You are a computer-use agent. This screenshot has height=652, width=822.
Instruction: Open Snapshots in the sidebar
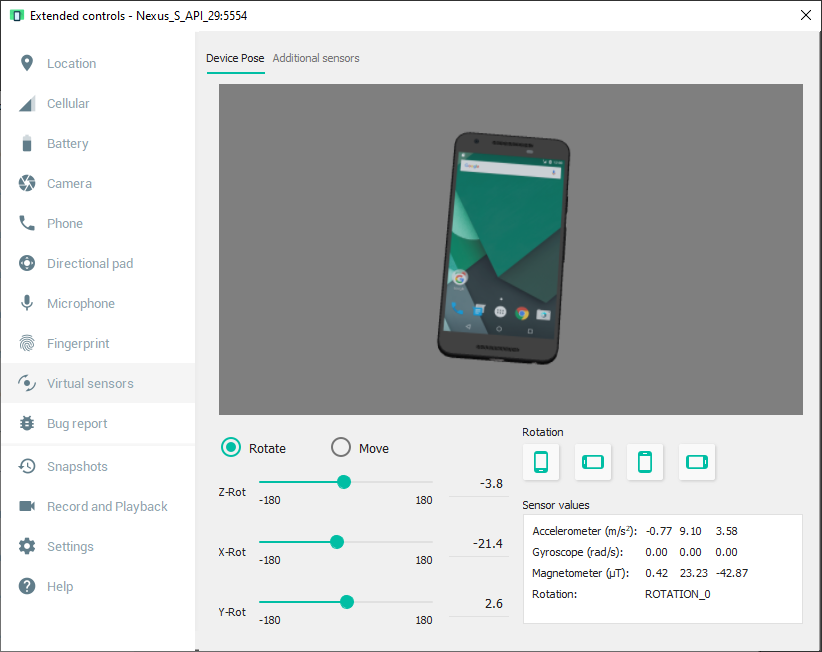77,467
